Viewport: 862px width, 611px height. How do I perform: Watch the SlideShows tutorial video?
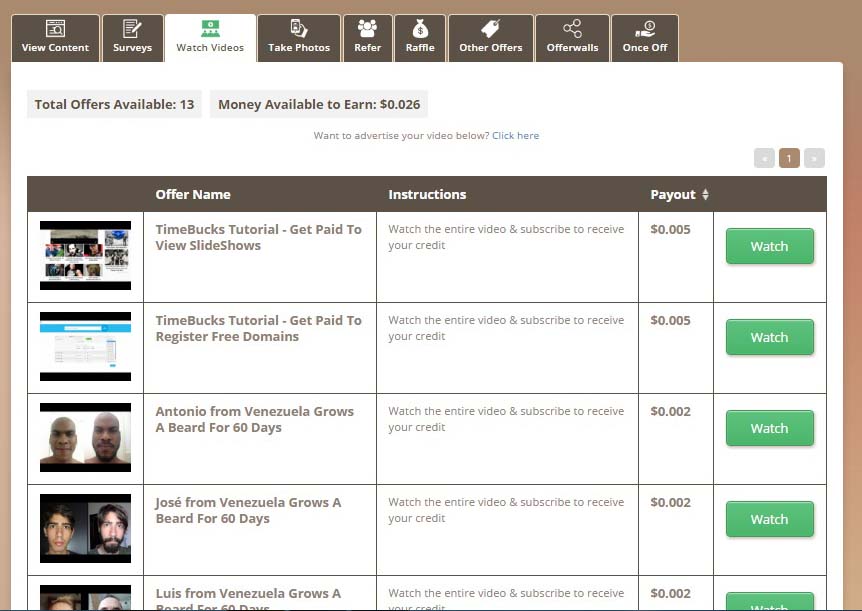769,245
